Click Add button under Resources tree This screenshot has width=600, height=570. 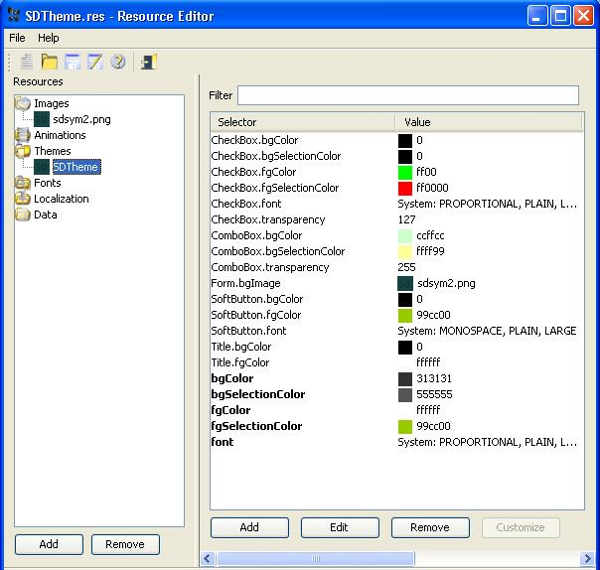49,544
